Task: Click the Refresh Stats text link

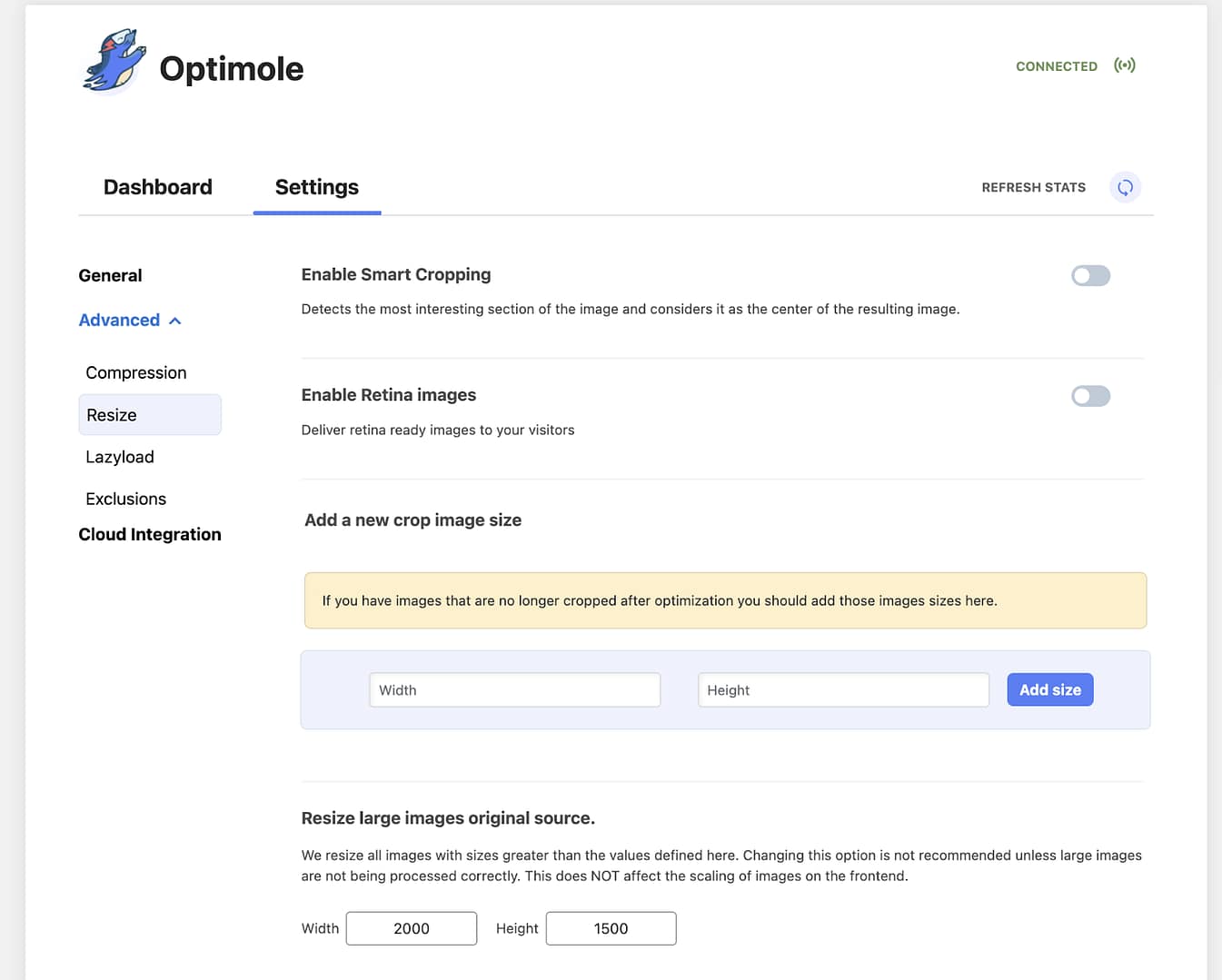Action: [x=1033, y=187]
